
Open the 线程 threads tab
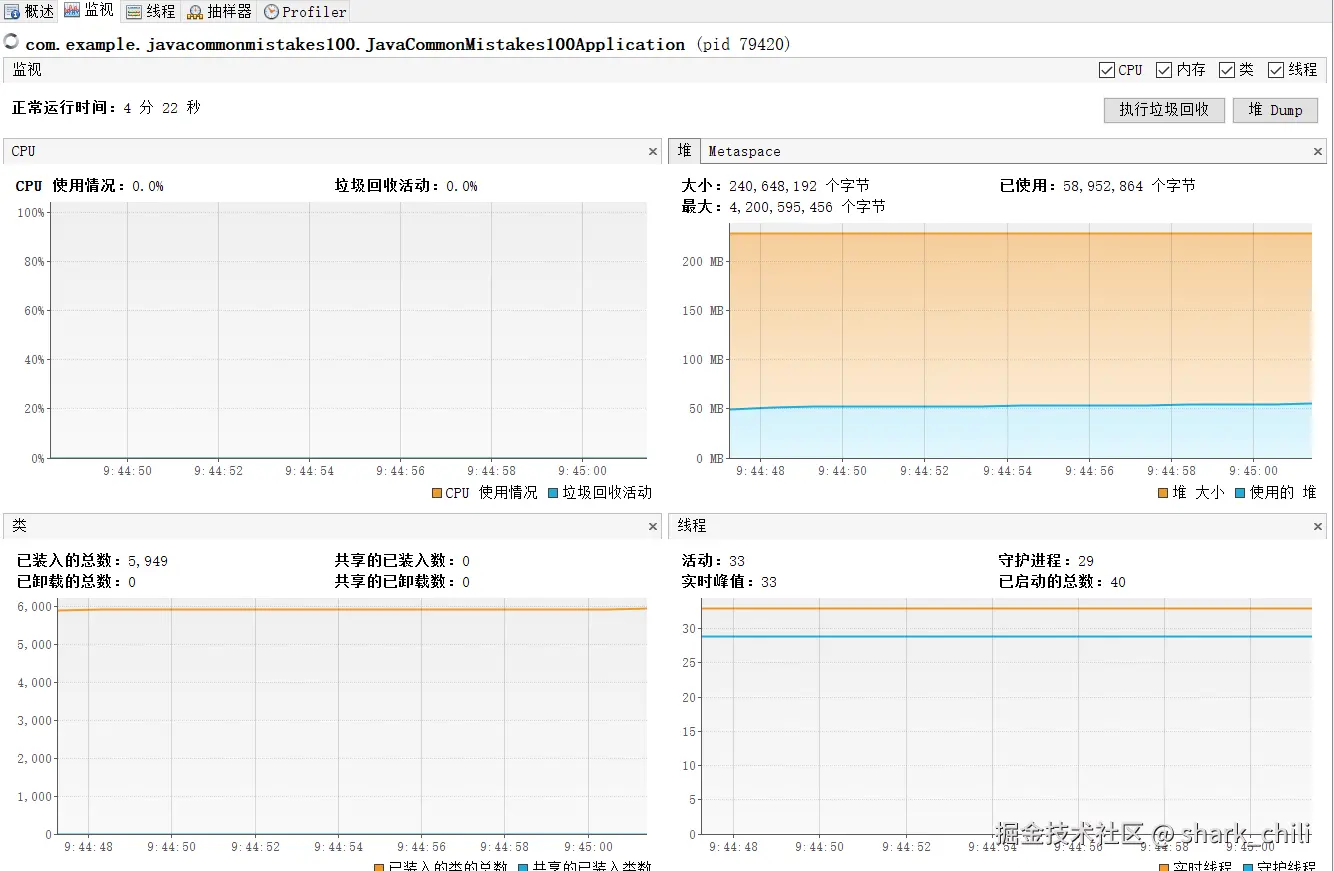pyautogui.click(x=150, y=11)
